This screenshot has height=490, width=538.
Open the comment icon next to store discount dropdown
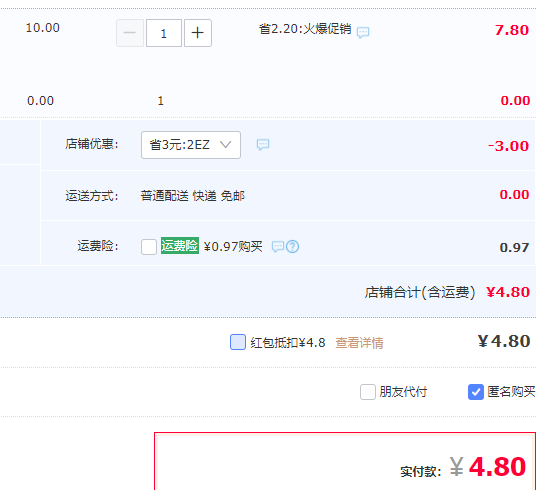[263, 144]
